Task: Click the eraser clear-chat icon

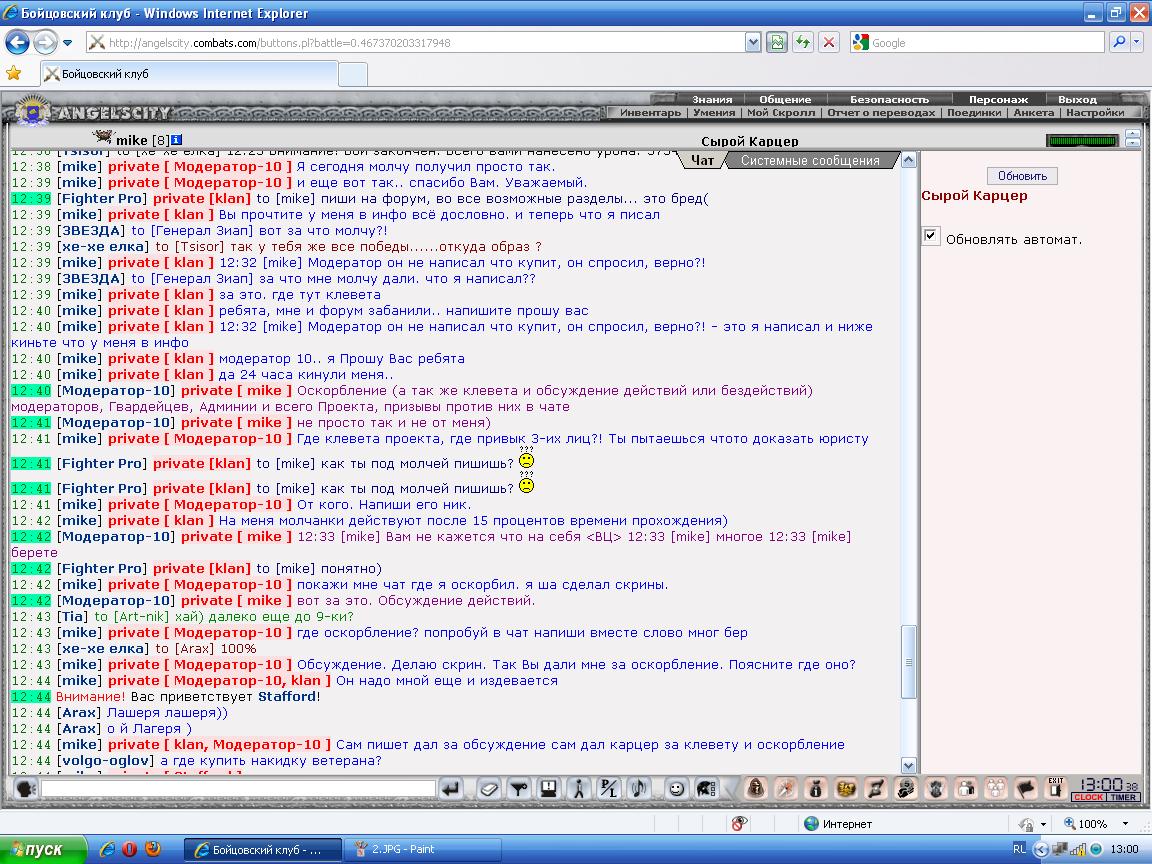Action: (489, 789)
